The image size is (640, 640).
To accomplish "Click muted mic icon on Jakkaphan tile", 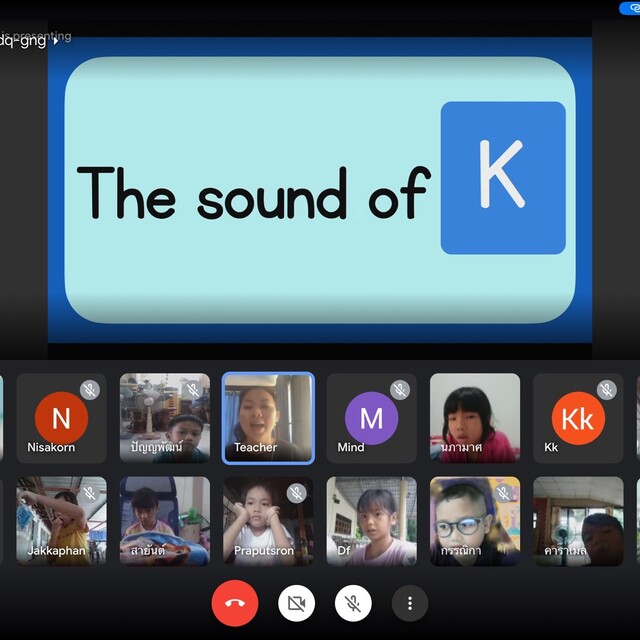I will [x=90, y=493].
